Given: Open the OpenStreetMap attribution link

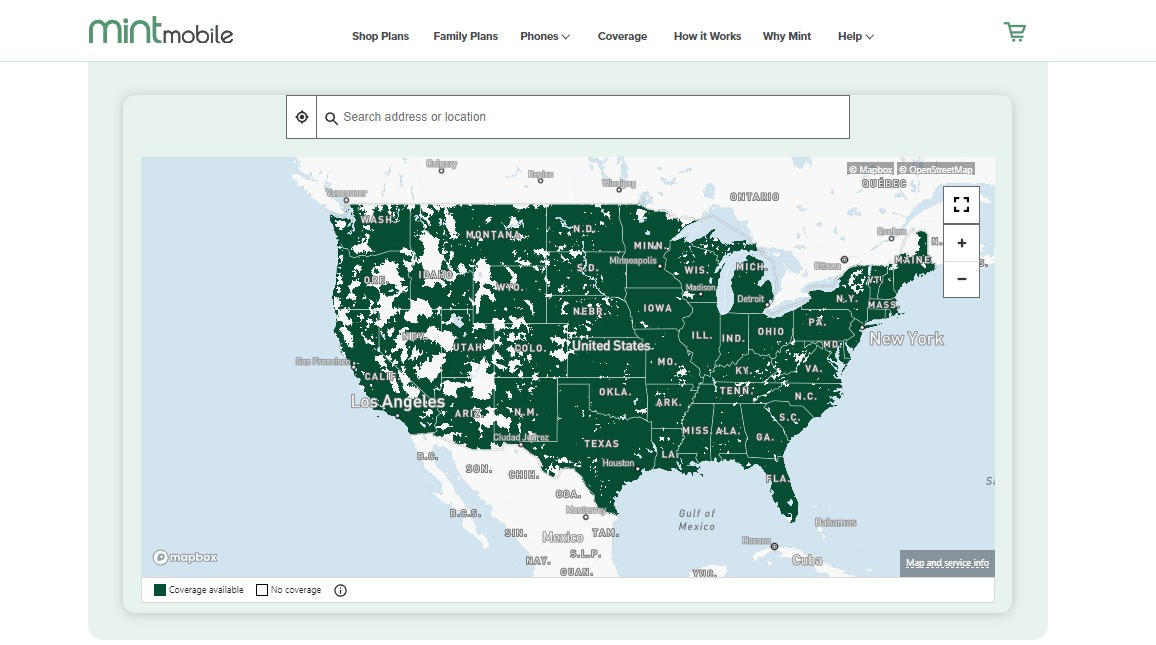Looking at the screenshot, I should [936, 170].
